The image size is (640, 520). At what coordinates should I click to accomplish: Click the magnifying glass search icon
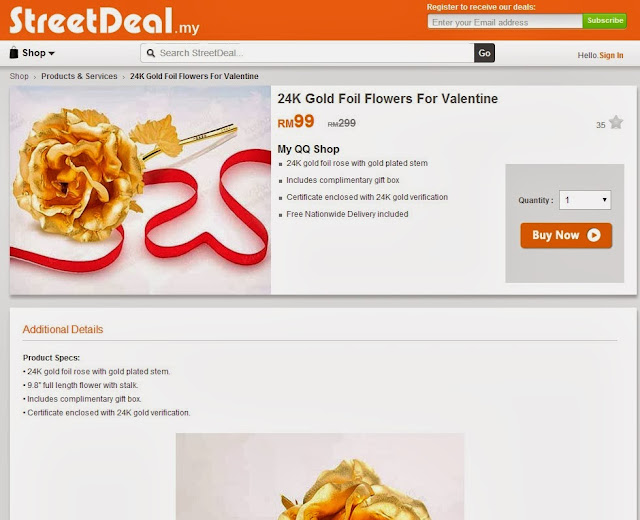(151, 53)
